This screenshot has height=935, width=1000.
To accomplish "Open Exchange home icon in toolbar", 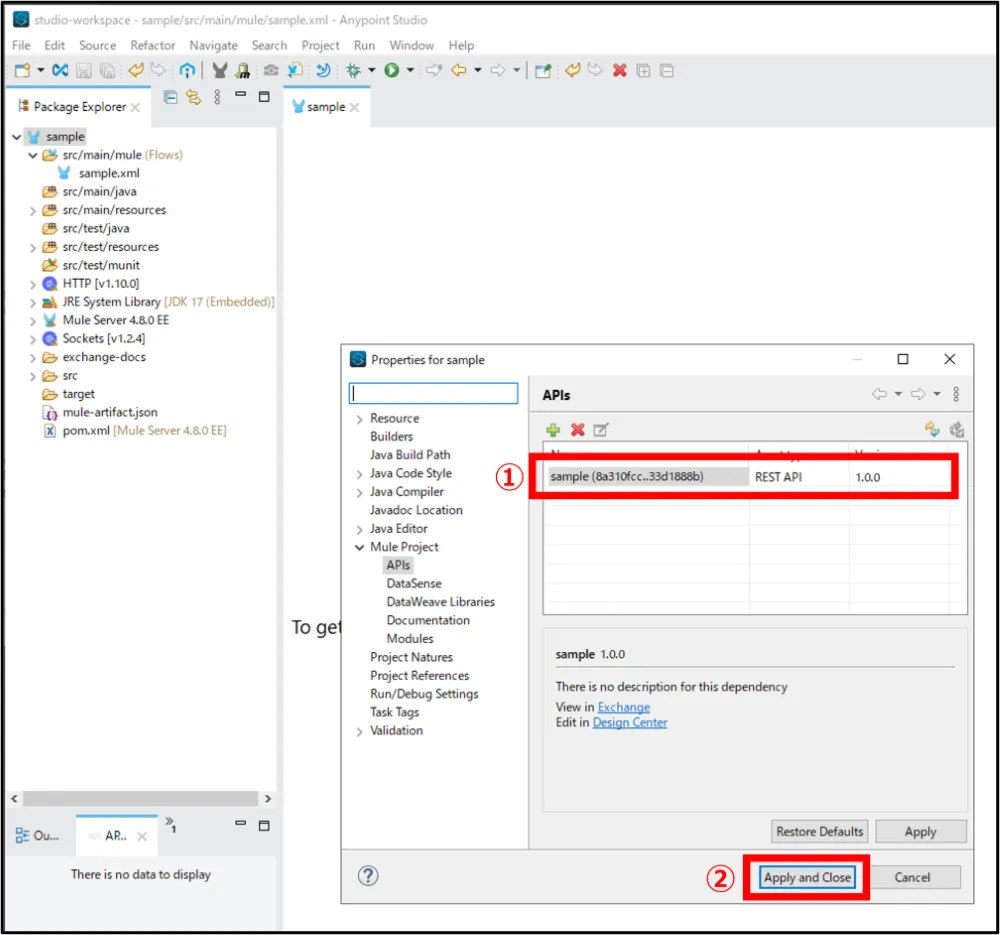I will pyautogui.click(x=187, y=71).
